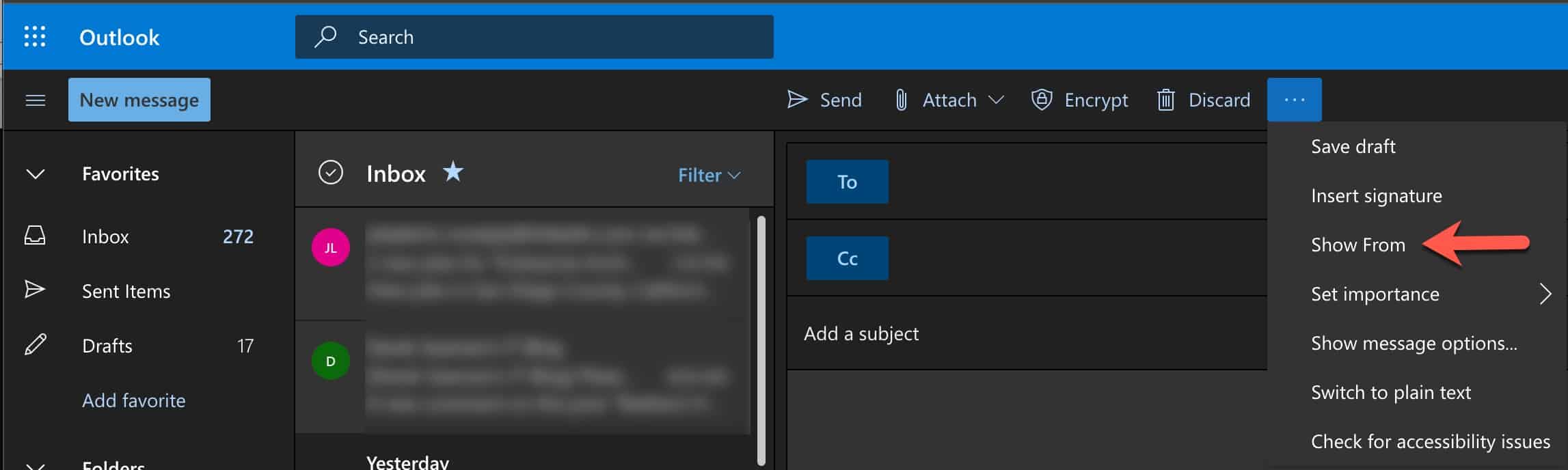Screen dimensions: 1568x470
Task: Click the Attach paperclip icon
Action: click(x=901, y=100)
